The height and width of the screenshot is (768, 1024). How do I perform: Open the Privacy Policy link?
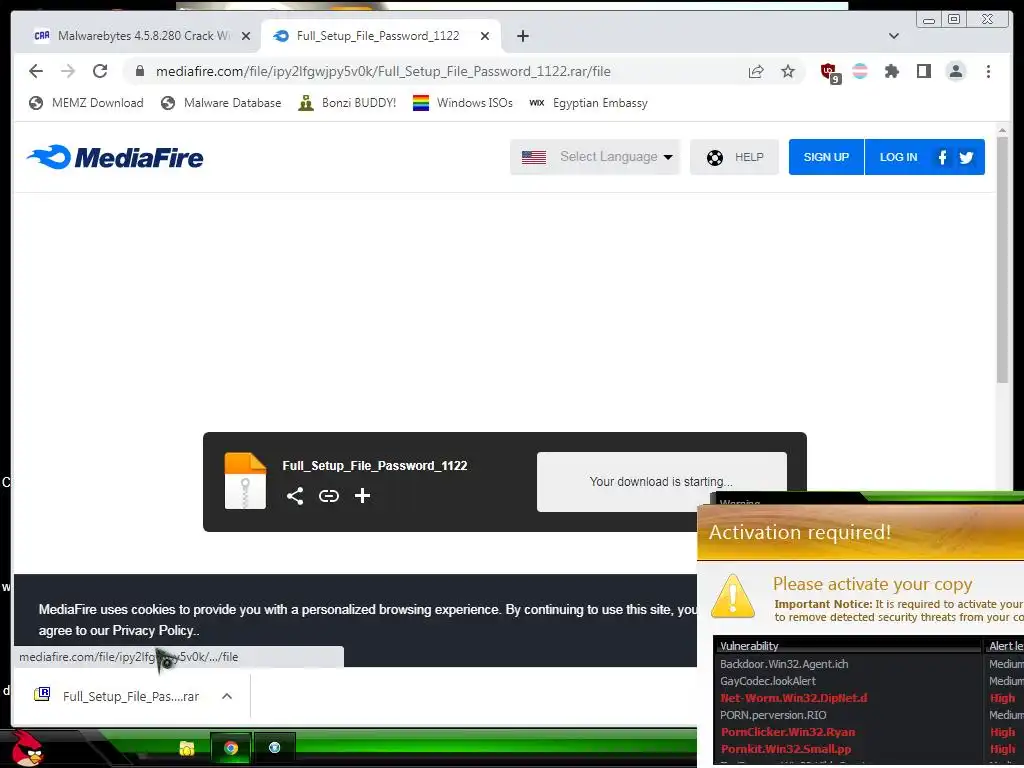coord(153,630)
